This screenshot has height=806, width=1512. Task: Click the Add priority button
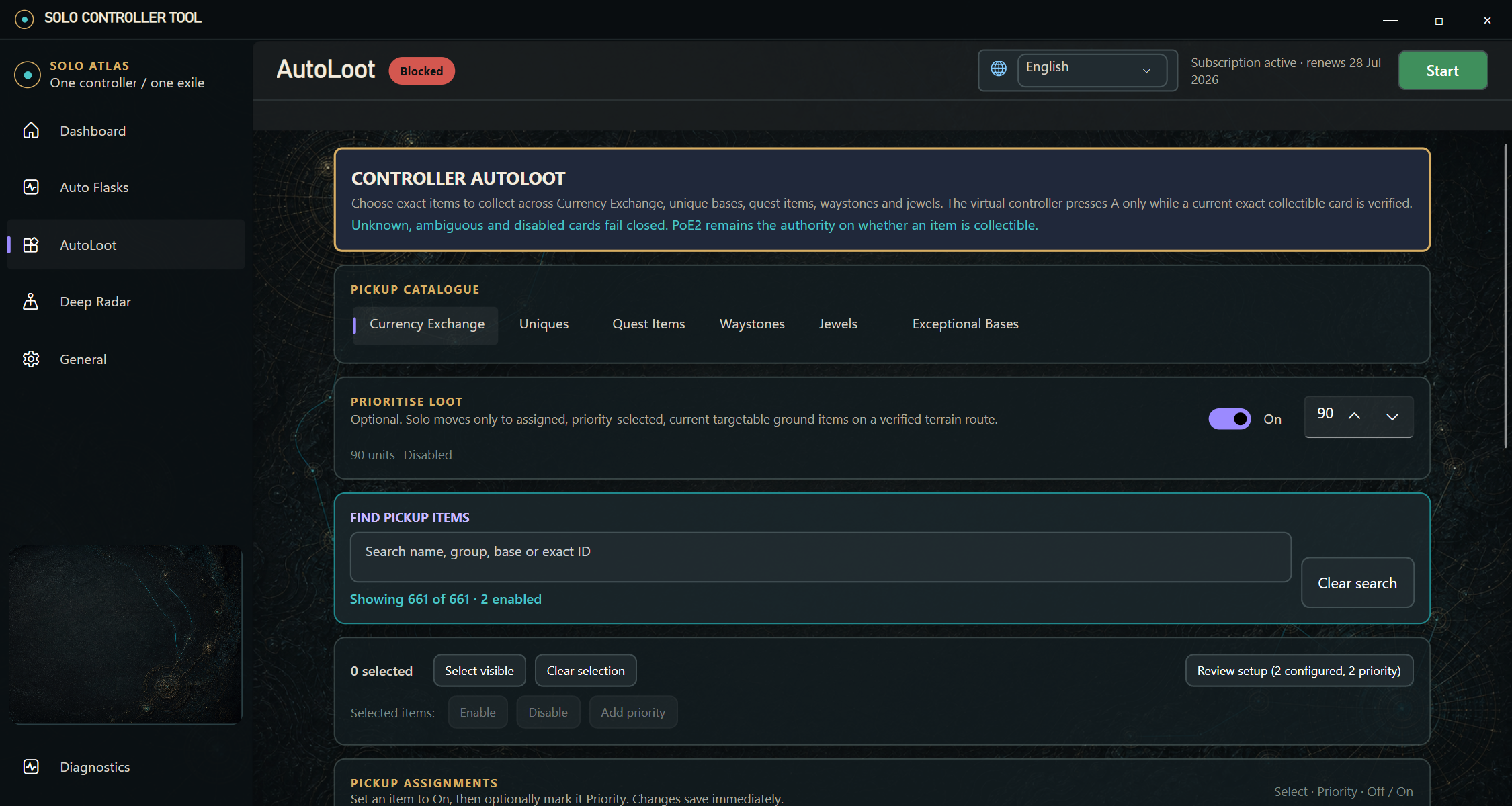(633, 712)
